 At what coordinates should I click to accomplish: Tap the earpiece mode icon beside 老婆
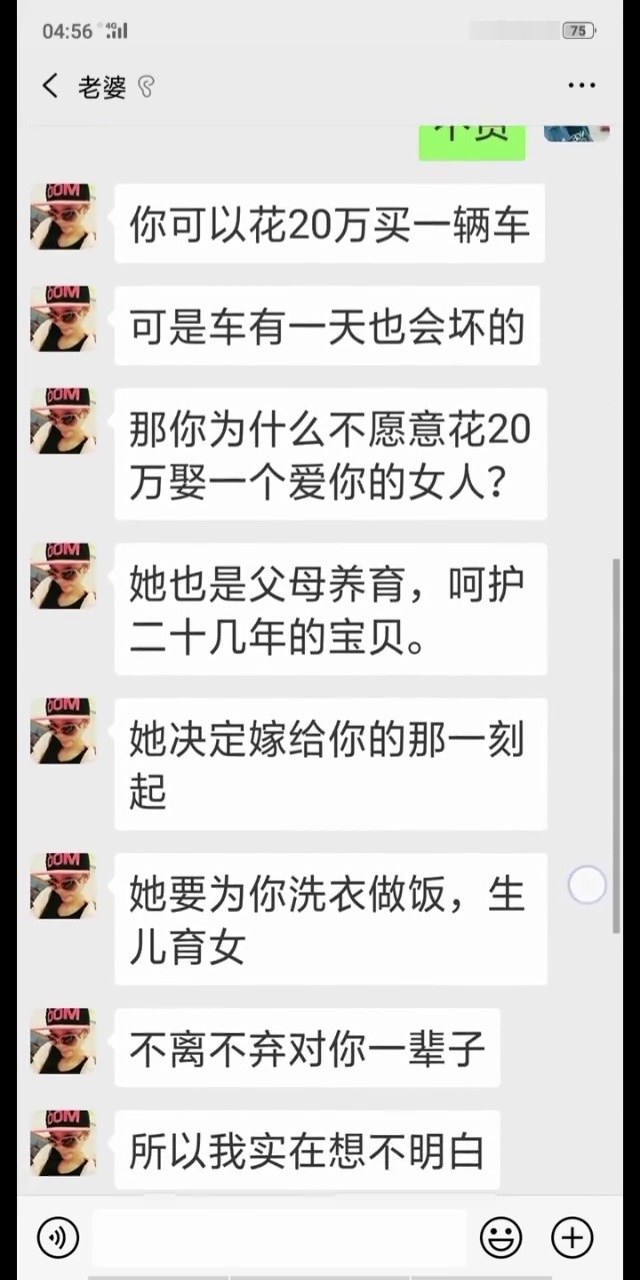point(146,87)
